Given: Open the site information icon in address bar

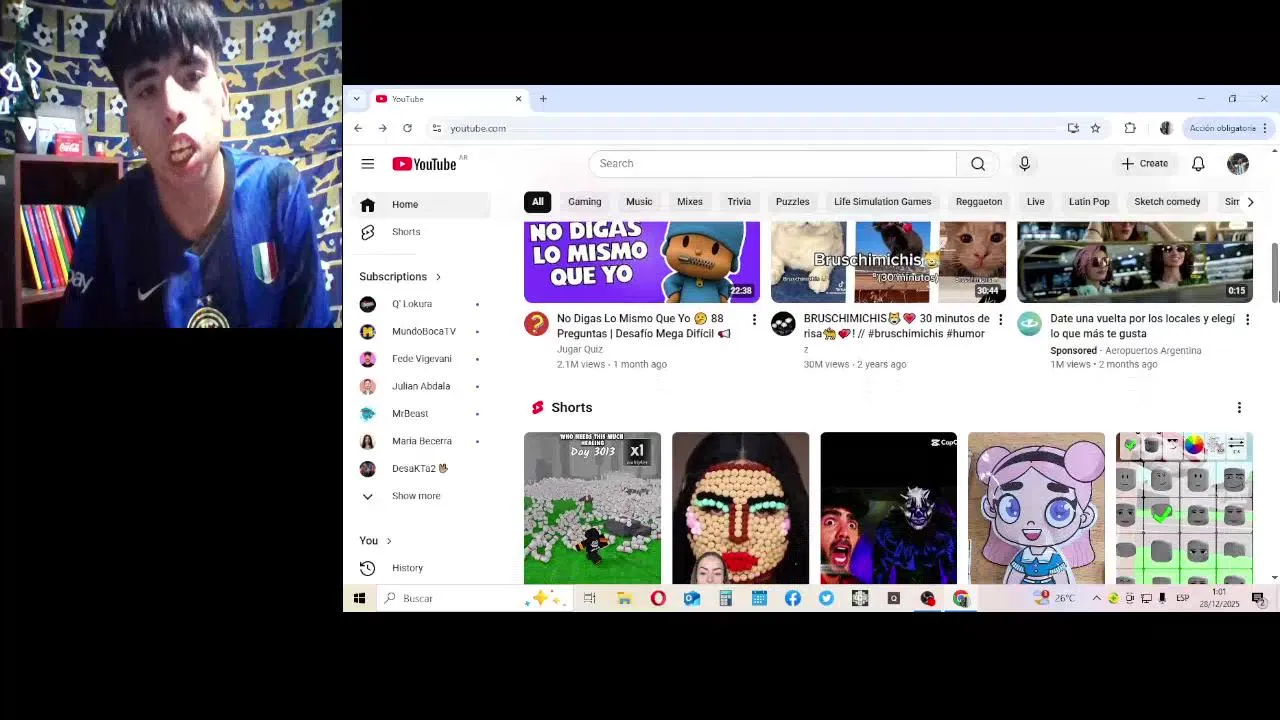Looking at the screenshot, I should (x=436, y=128).
